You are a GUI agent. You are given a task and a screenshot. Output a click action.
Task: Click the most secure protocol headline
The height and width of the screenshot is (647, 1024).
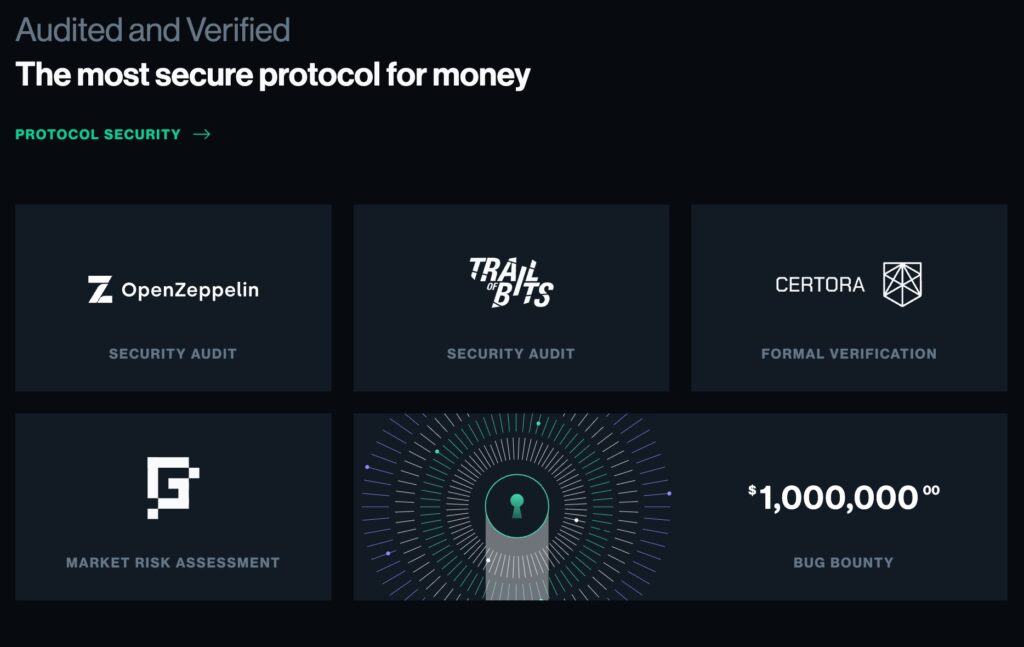[x=272, y=74]
